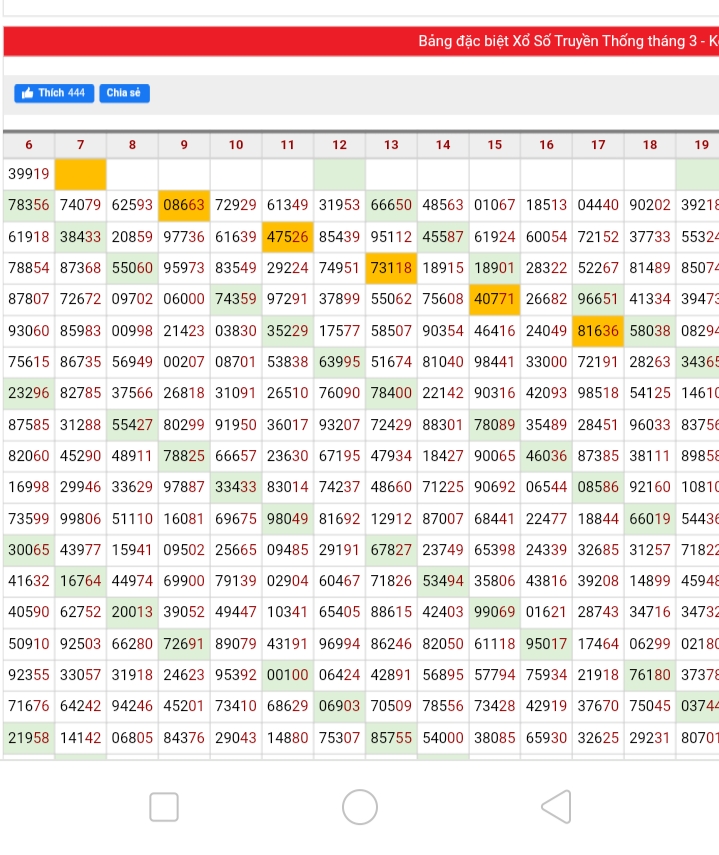
Task: Click the red banner title Bảng đặc biệt
Action: 567,41
